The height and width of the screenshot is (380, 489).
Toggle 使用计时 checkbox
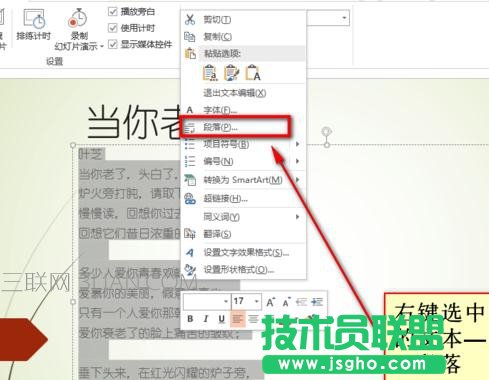[x=113, y=28]
